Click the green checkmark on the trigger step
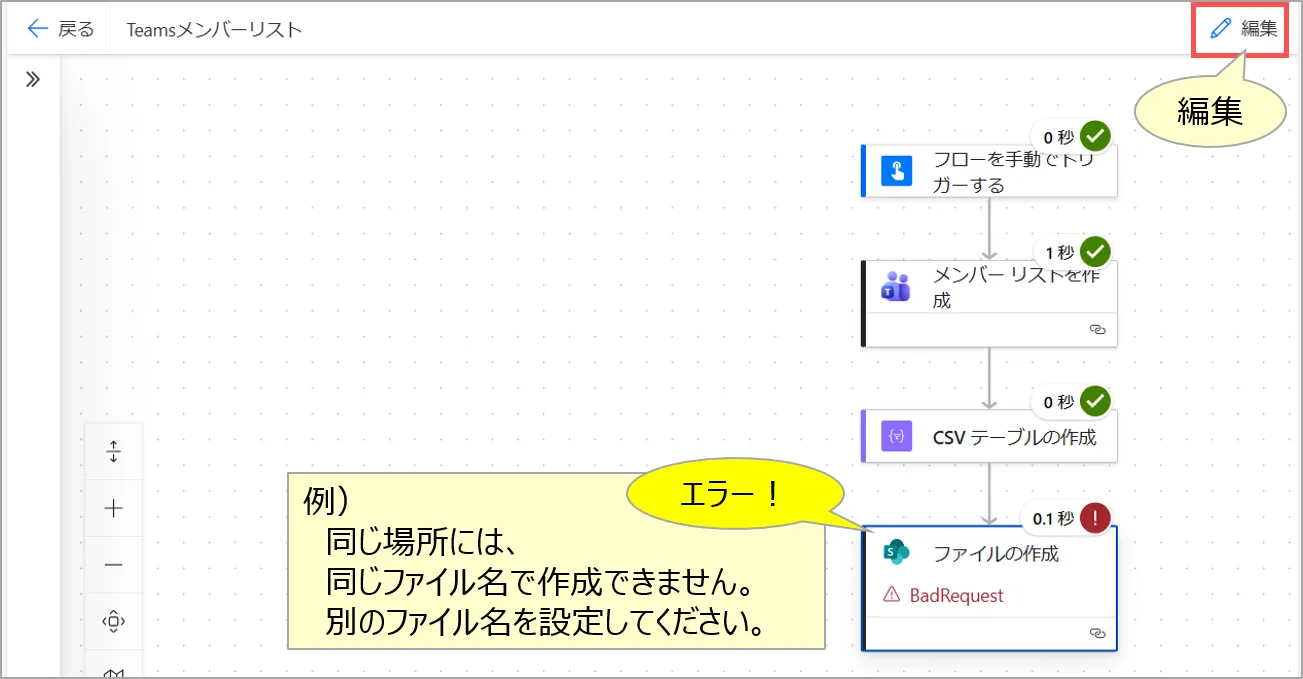Screen dimensions: 1303x679 click(1096, 136)
